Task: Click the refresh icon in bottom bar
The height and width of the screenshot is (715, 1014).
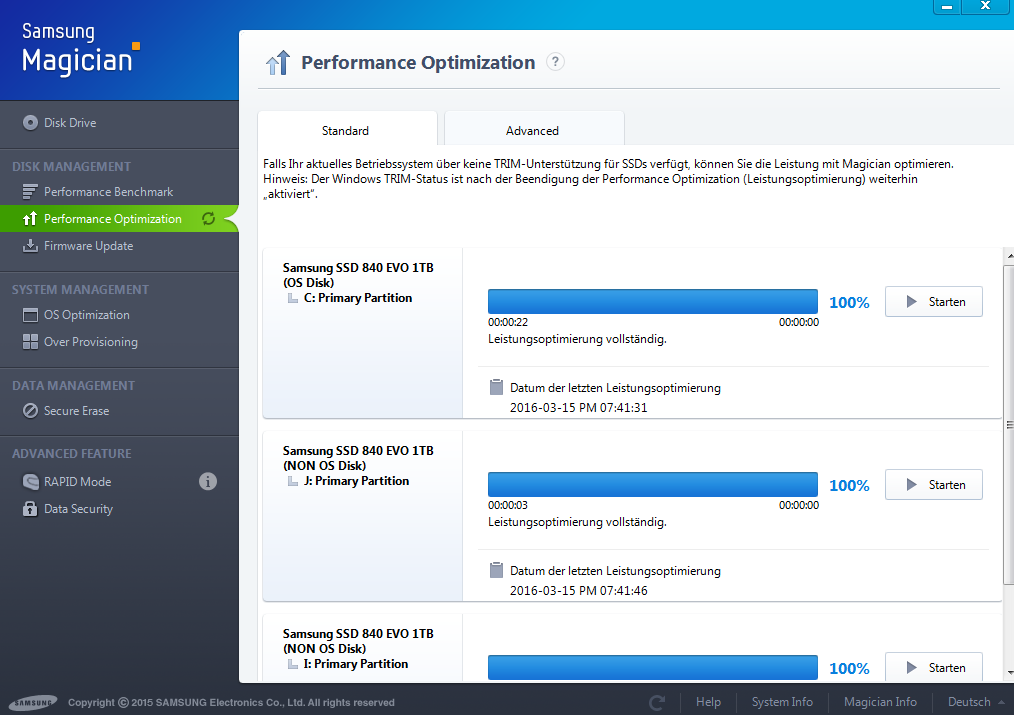Action: click(x=657, y=702)
